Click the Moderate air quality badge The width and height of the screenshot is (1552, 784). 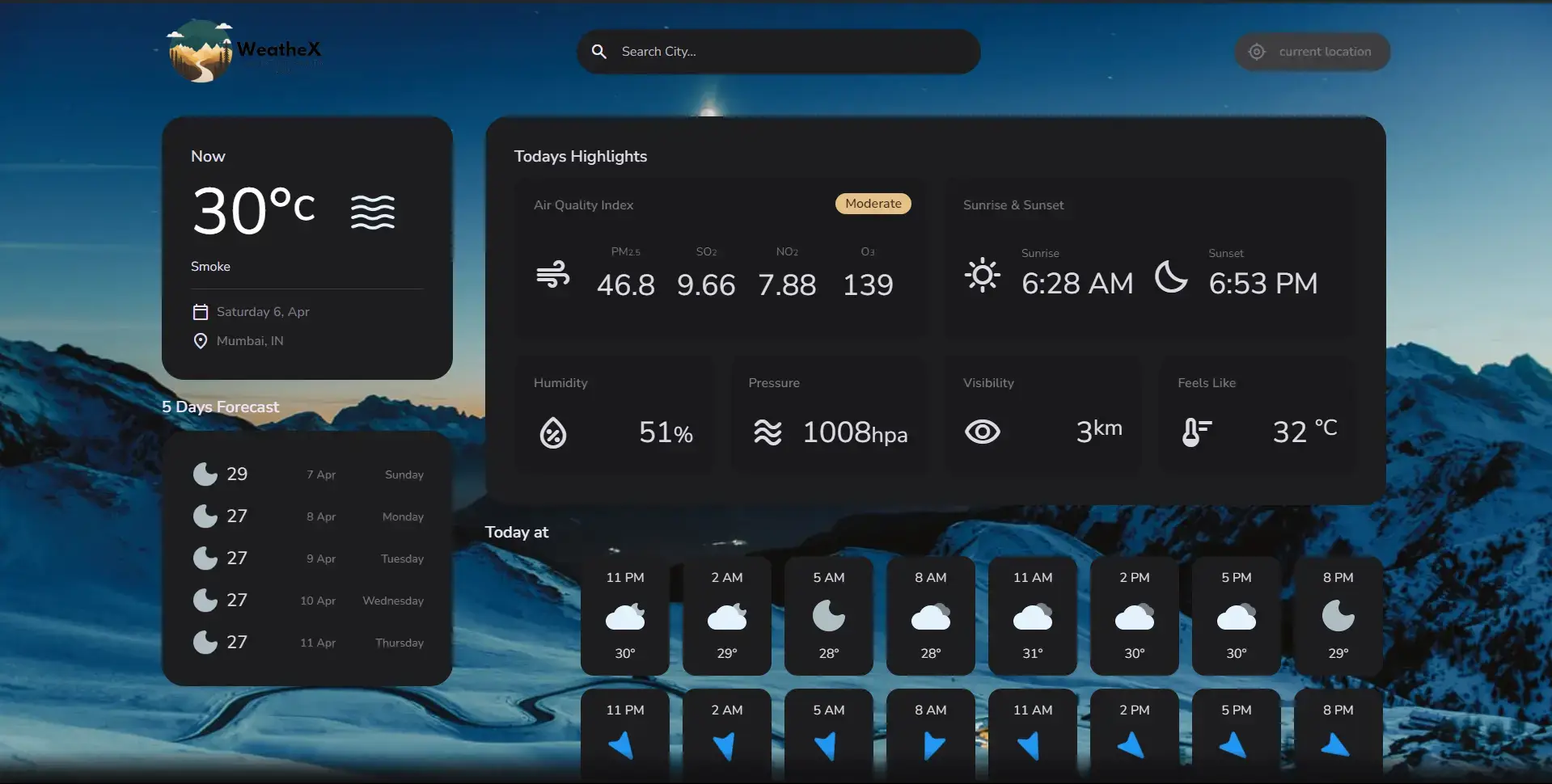coord(873,204)
